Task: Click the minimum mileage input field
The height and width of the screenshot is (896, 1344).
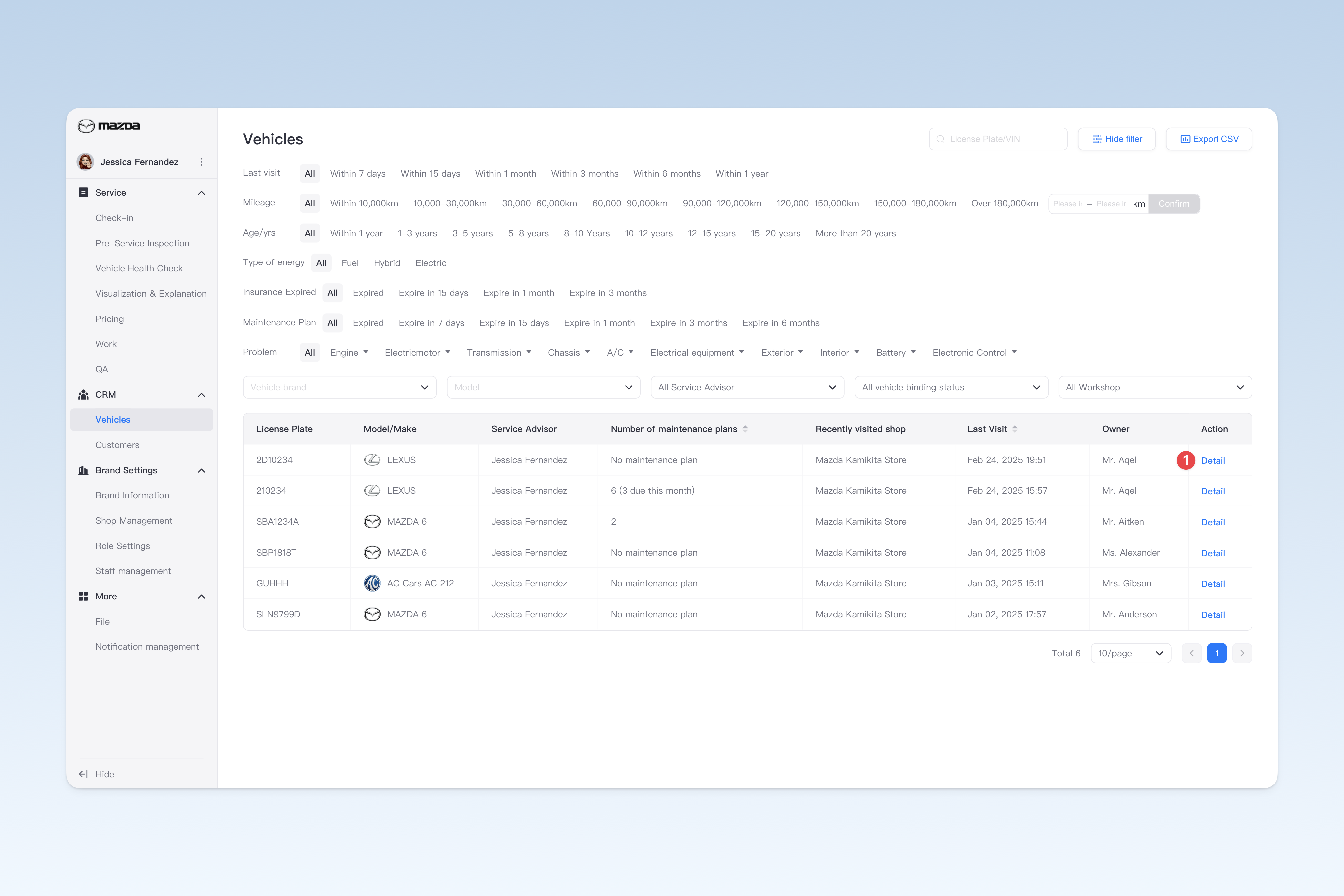Action: pos(1067,204)
